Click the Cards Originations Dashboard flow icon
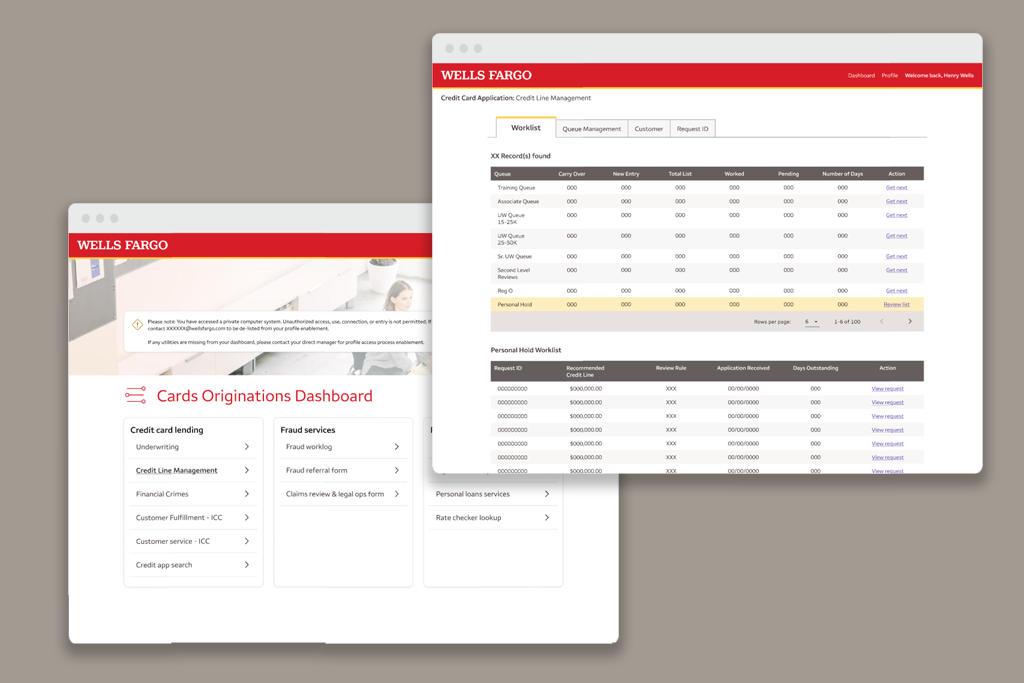This screenshot has width=1024, height=683. tap(136, 396)
